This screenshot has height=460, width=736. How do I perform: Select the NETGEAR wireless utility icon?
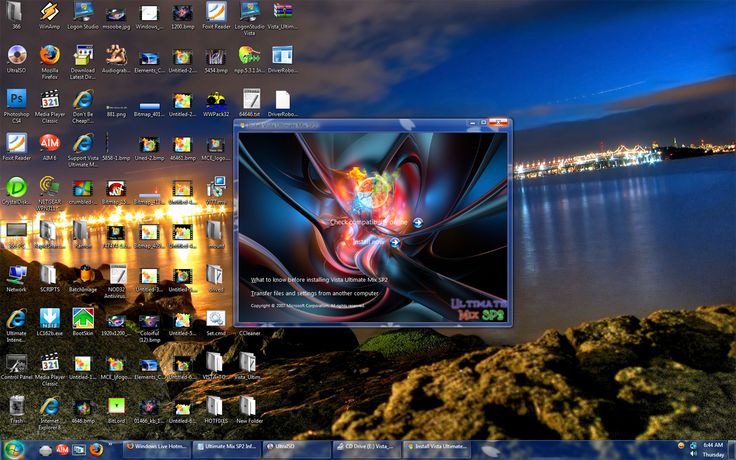49,193
